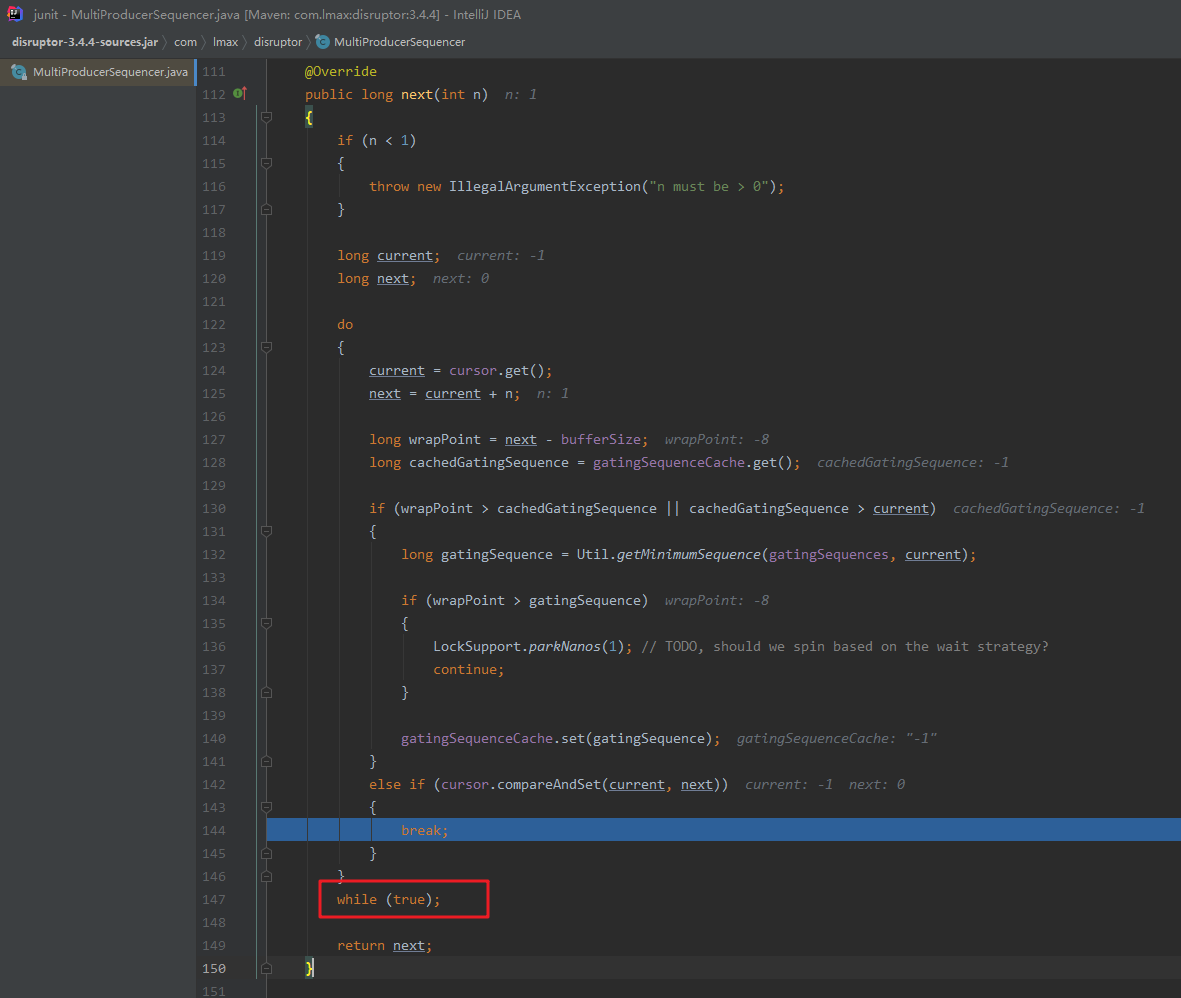Image resolution: width=1181 pixels, height=998 pixels.
Task: Click the fold end marker on line 145
Action: (x=266, y=853)
